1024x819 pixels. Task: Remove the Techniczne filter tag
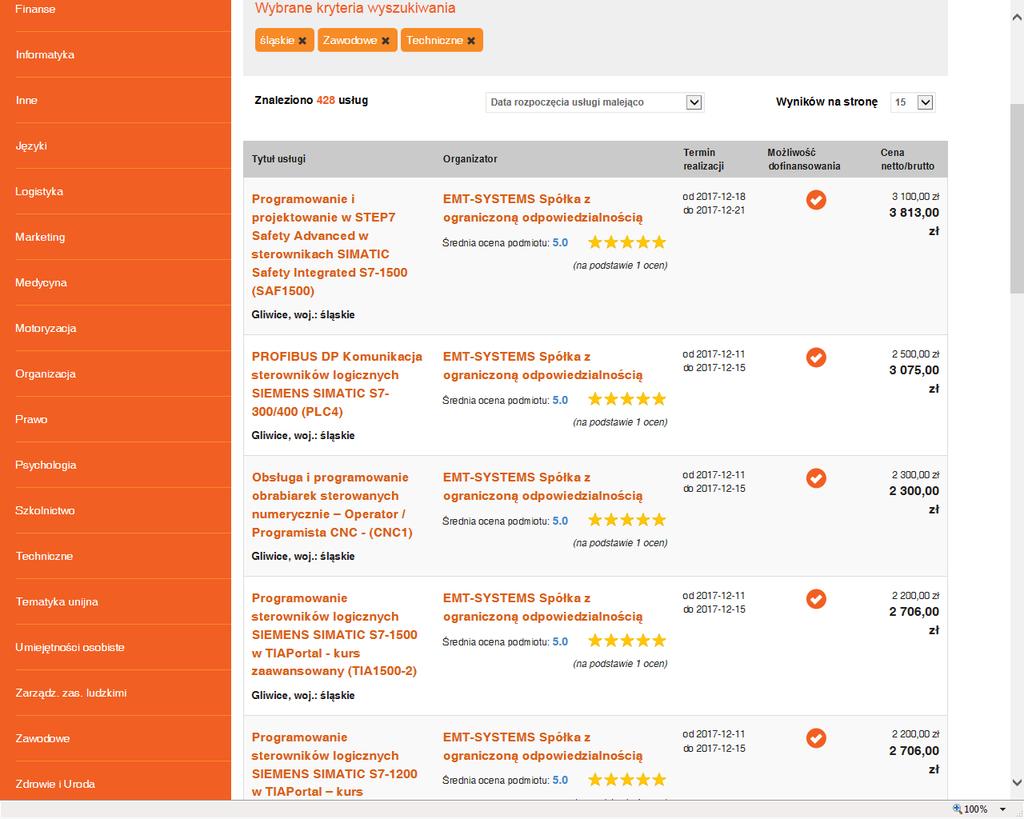click(471, 40)
